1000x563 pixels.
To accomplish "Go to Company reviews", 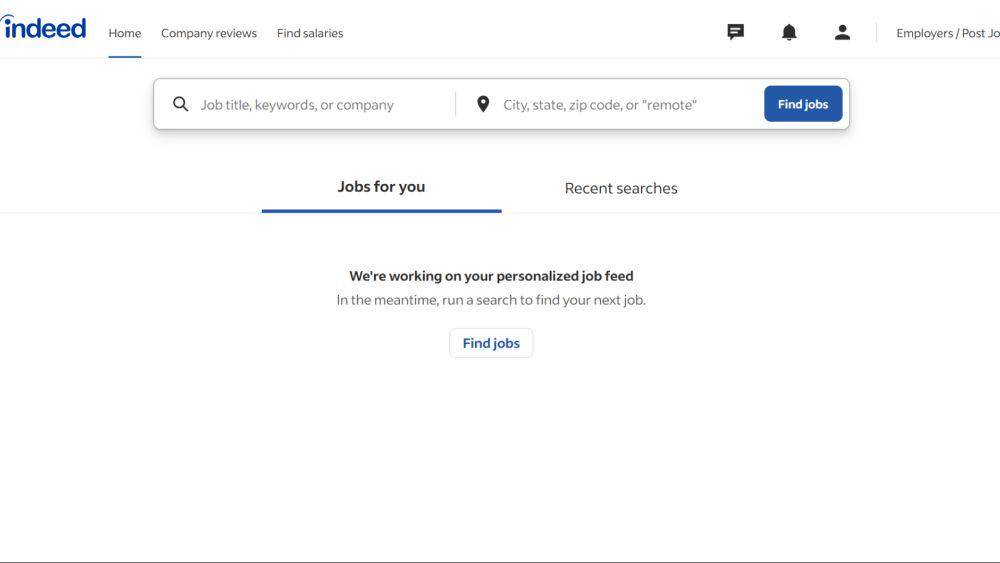I will (209, 33).
